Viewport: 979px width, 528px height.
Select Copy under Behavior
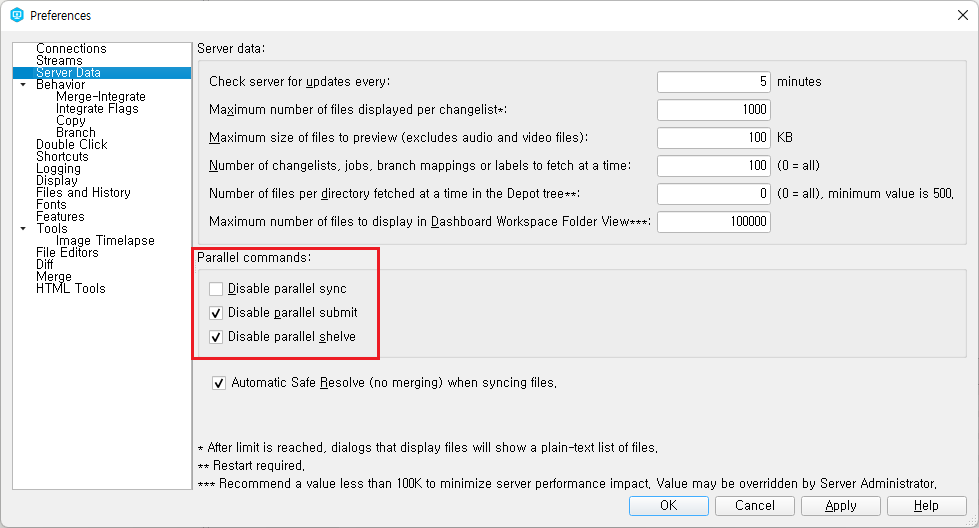pos(71,120)
